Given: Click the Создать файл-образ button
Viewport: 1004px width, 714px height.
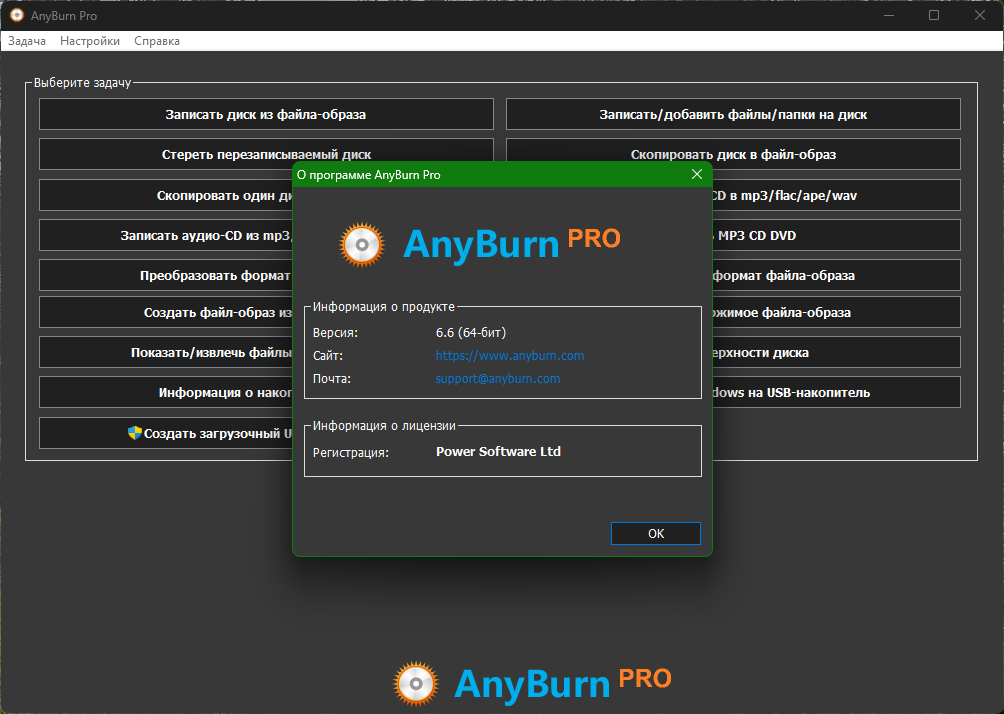Looking at the screenshot, I should (x=166, y=312).
